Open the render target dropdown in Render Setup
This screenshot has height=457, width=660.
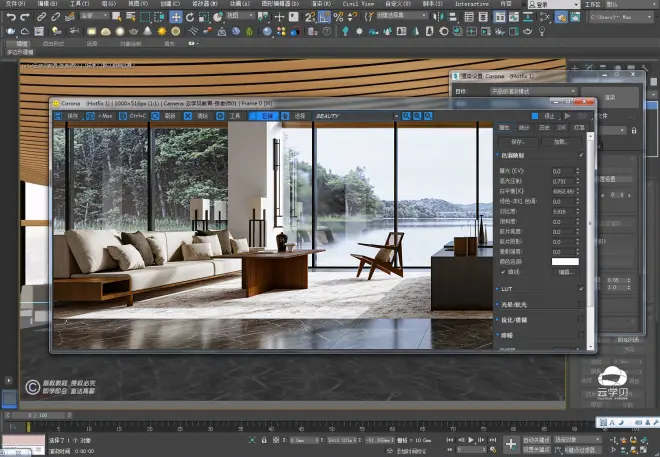pos(530,91)
